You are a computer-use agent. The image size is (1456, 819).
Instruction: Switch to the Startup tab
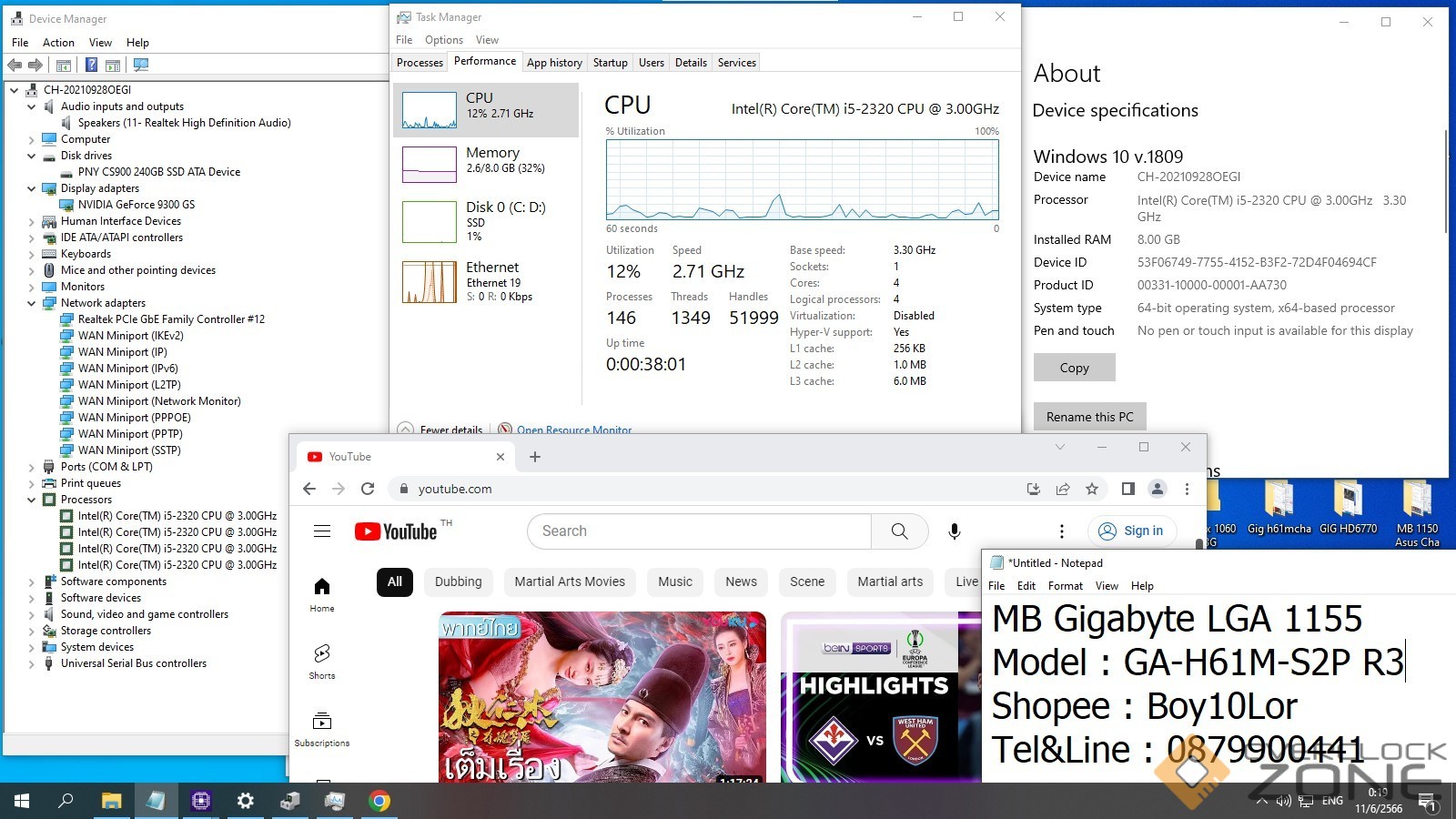tap(610, 63)
